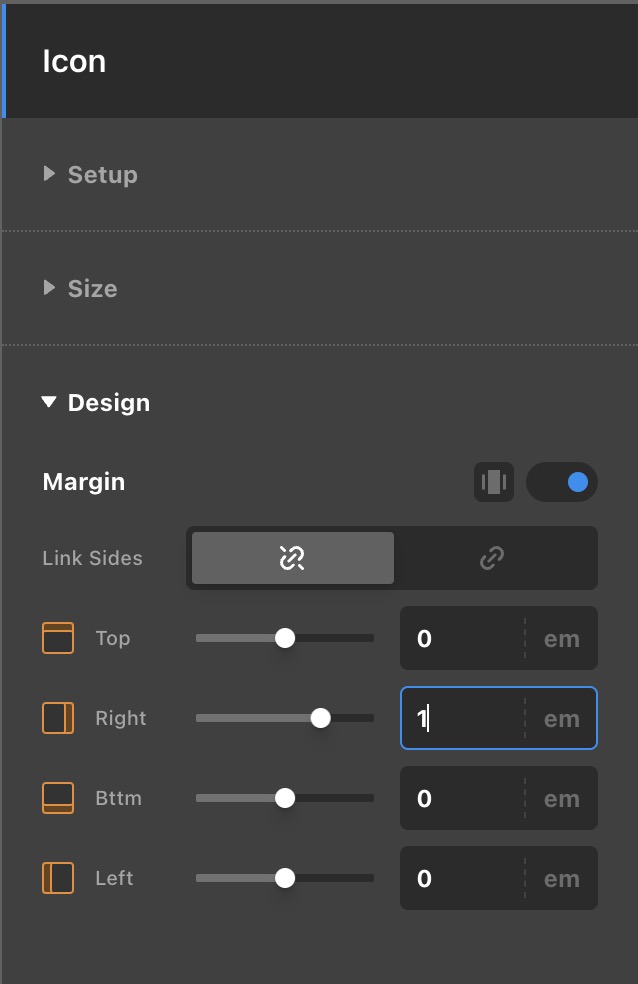Select the linked sides chain icon
Image resolution: width=638 pixels, height=984 pixels.
[492, 558]
